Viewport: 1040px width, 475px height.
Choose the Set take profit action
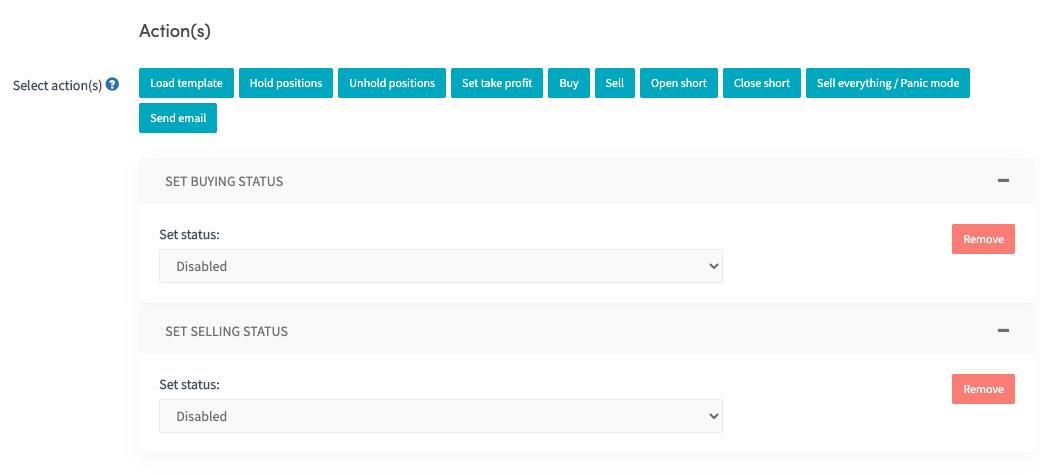[497, 83]
